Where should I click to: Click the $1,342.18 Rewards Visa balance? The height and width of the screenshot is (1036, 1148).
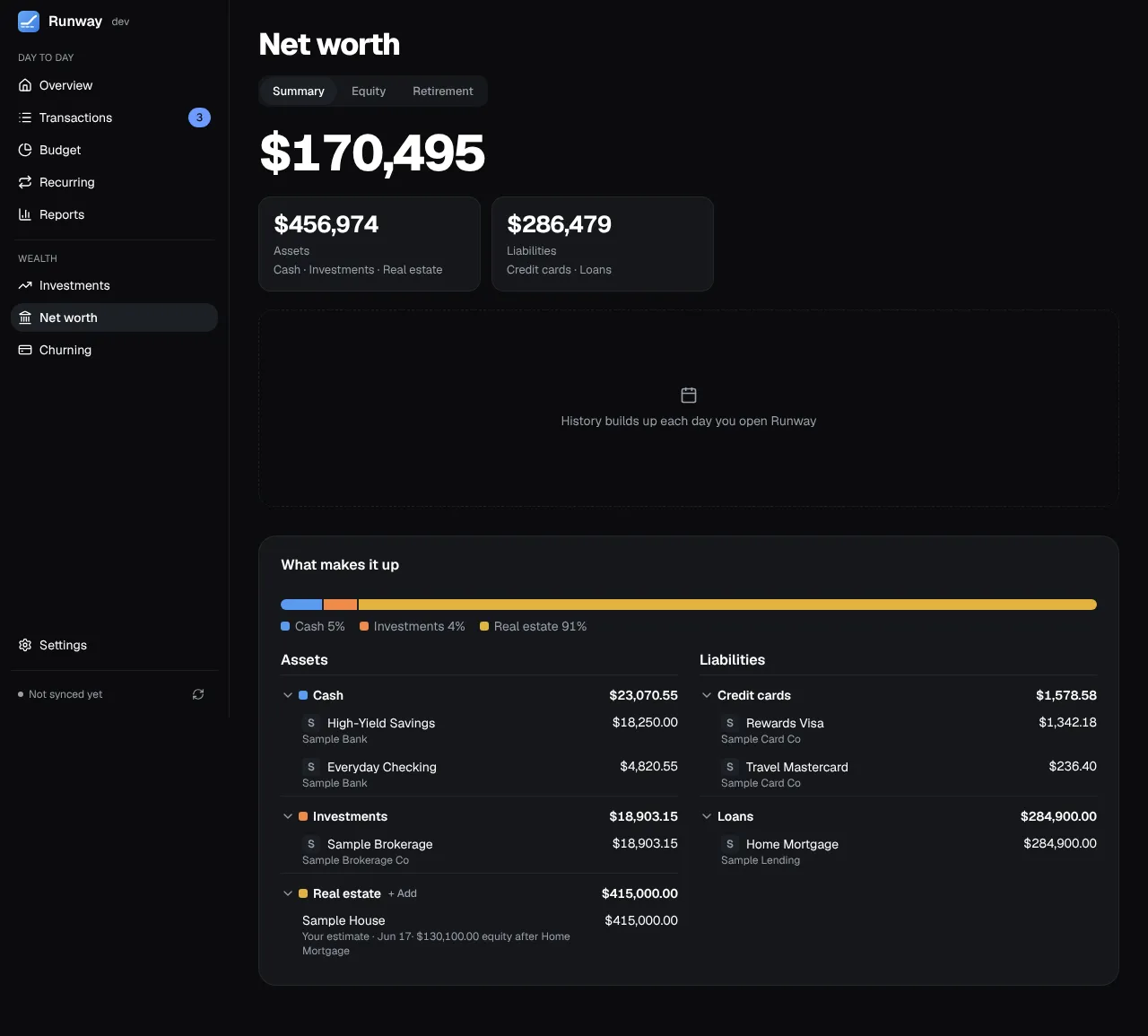coord(1067,722)
